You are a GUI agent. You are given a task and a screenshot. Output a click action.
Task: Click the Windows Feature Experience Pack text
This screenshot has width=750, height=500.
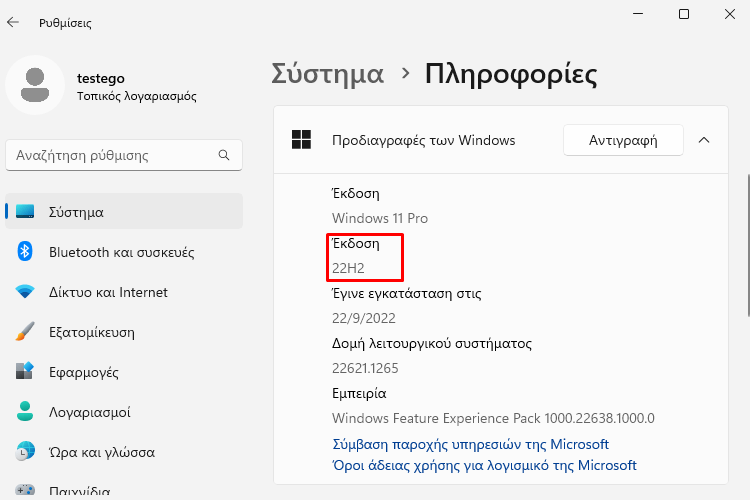pos(493,418)
